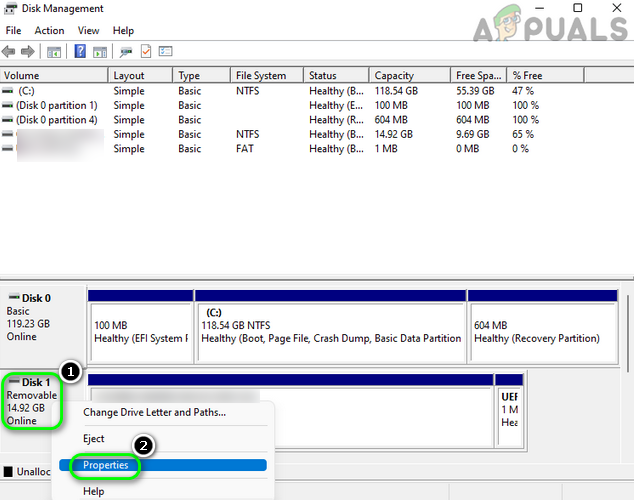Sort by Layout column header
Viewport: 634px width, 500px height.
coord(141,76)
